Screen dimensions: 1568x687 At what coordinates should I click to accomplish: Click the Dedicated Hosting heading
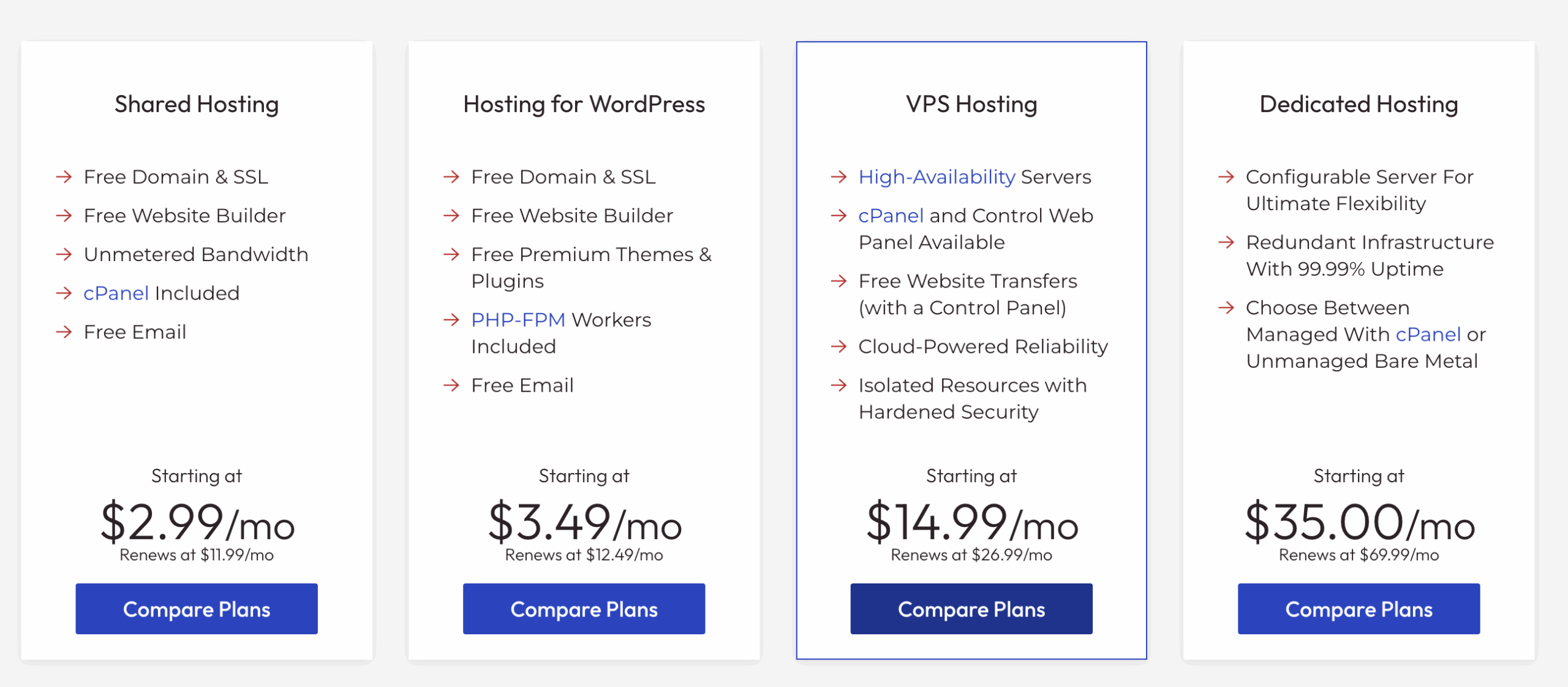point(1359,104)
